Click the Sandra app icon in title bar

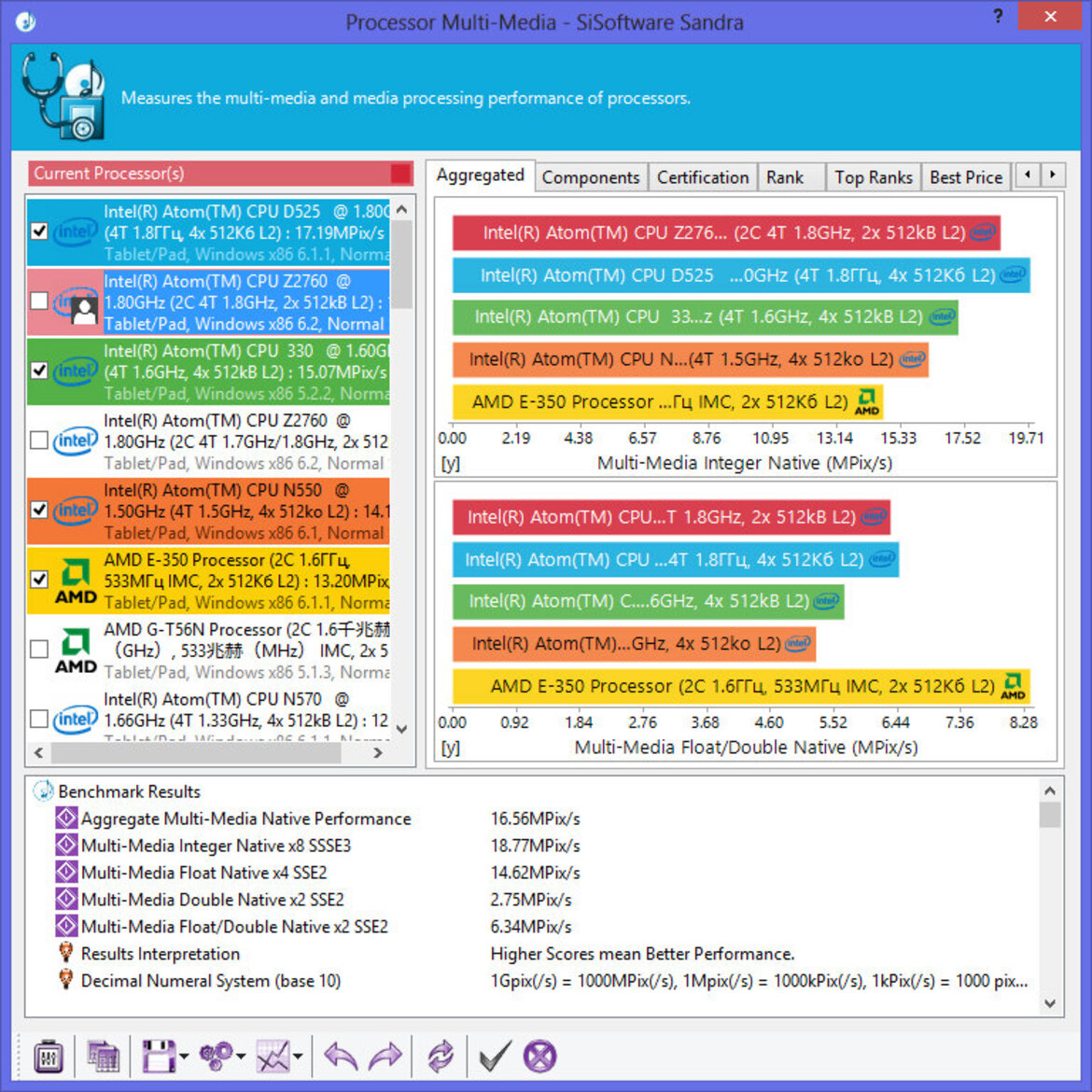coord(26,21)
